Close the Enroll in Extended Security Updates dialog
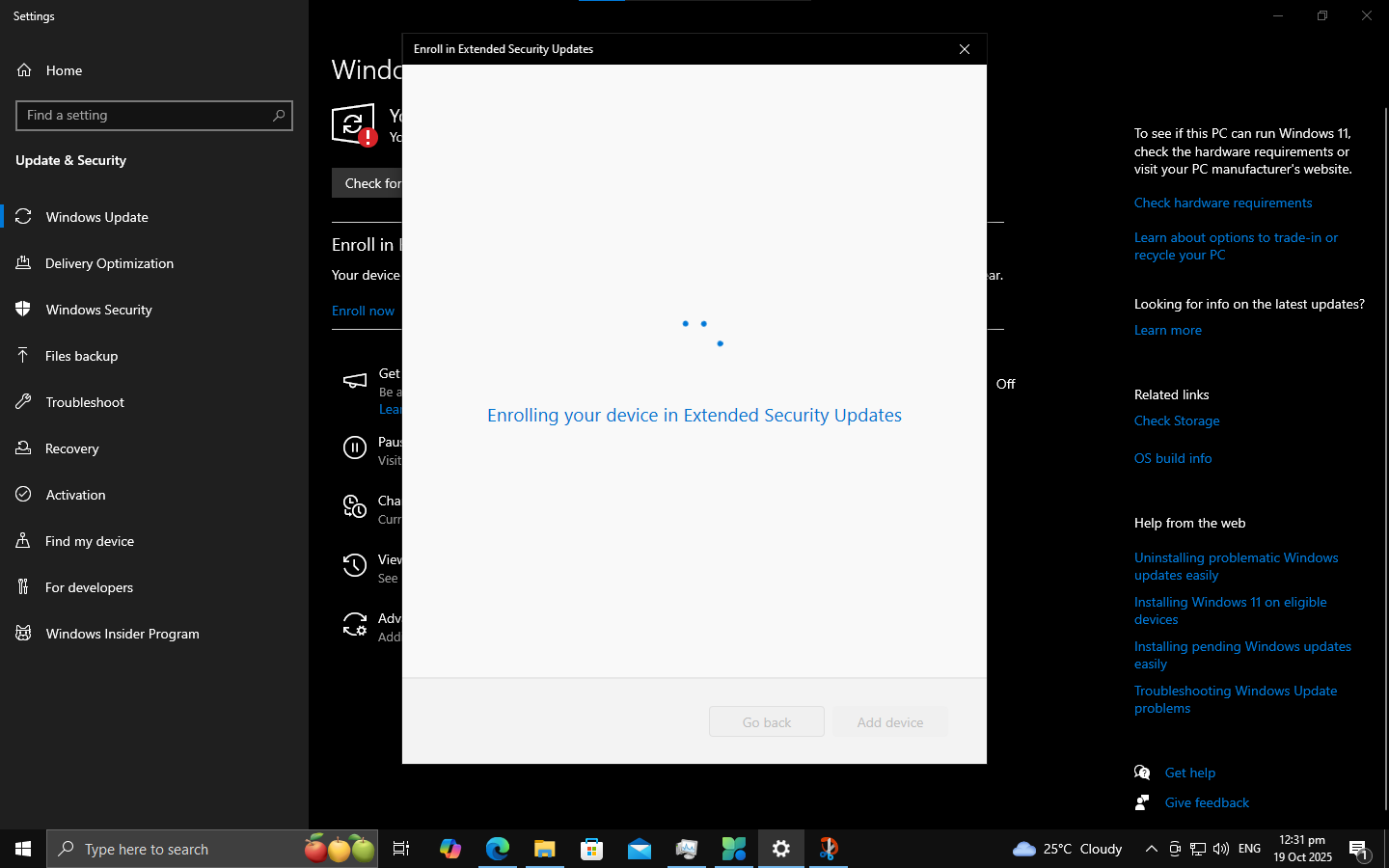Viewport: 1389px width, 868px height. pyautogui.click(x=964, y=49)
